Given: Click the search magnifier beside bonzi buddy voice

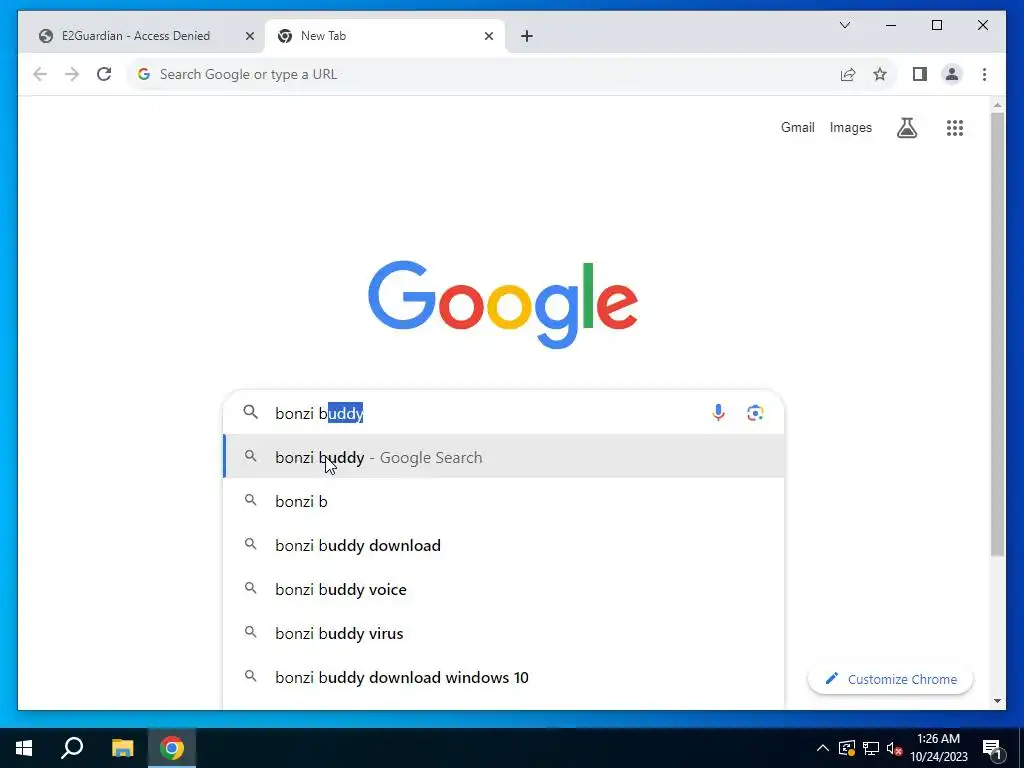Looking at the screenshot, I should tap(250, 588).
